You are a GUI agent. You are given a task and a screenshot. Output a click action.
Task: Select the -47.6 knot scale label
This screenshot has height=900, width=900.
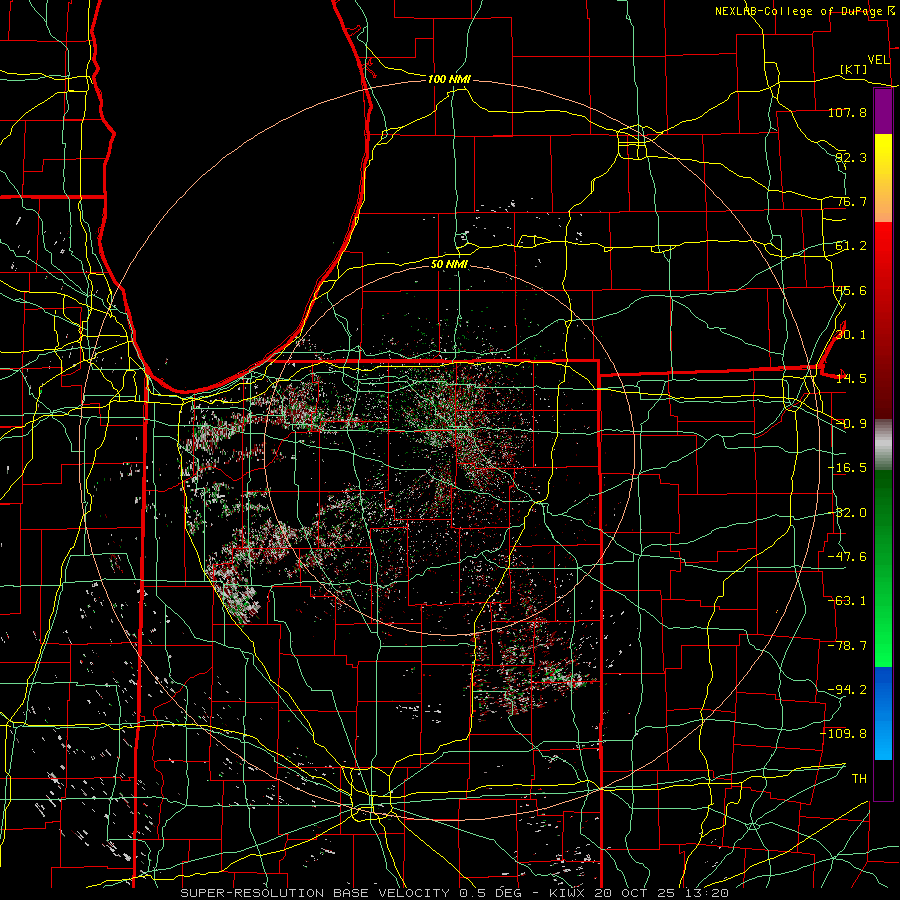847,557
